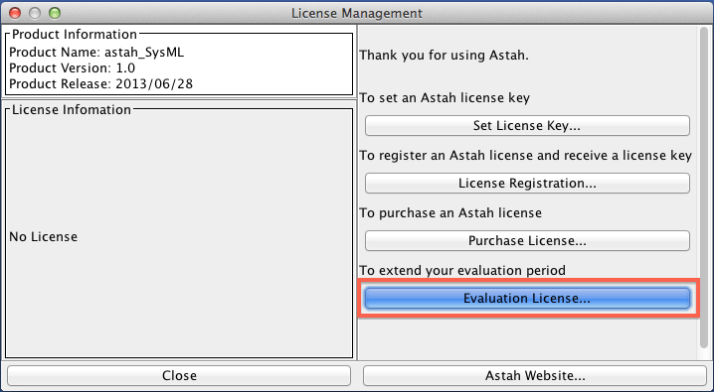Click 'To extend your evaluation period' label
Image resolution: width=714 pixels, height=392 pixels.
click(463, 270)
